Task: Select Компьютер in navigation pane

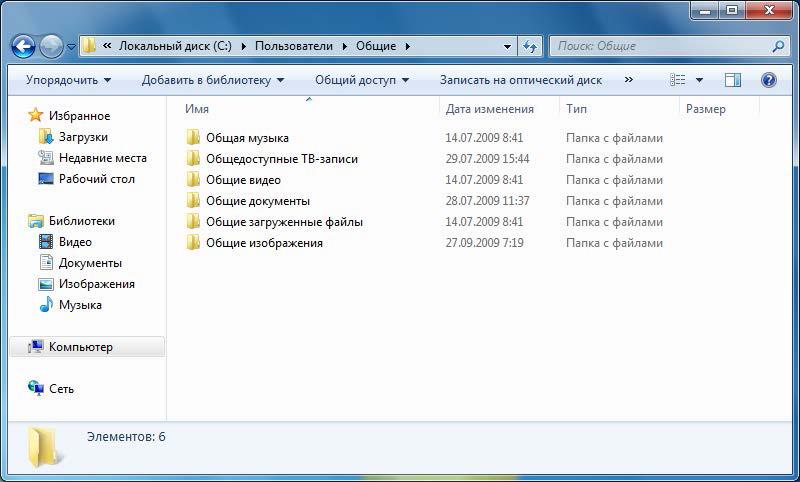Action: point(81,347)
